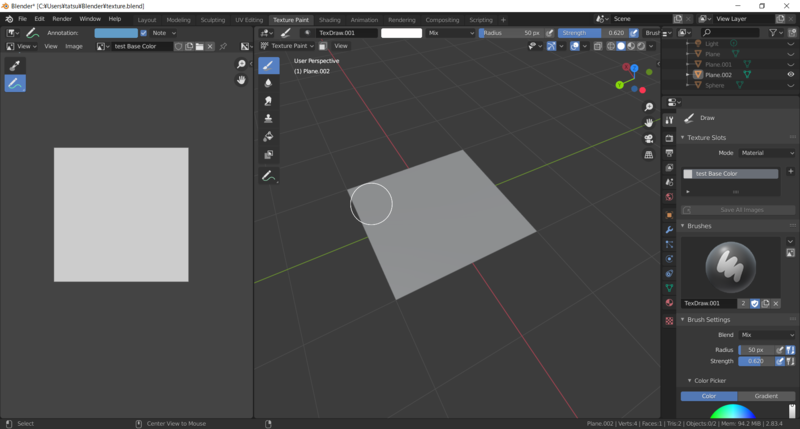Open the Physics properties tab
800x429 pixels.
click(669, 259)
